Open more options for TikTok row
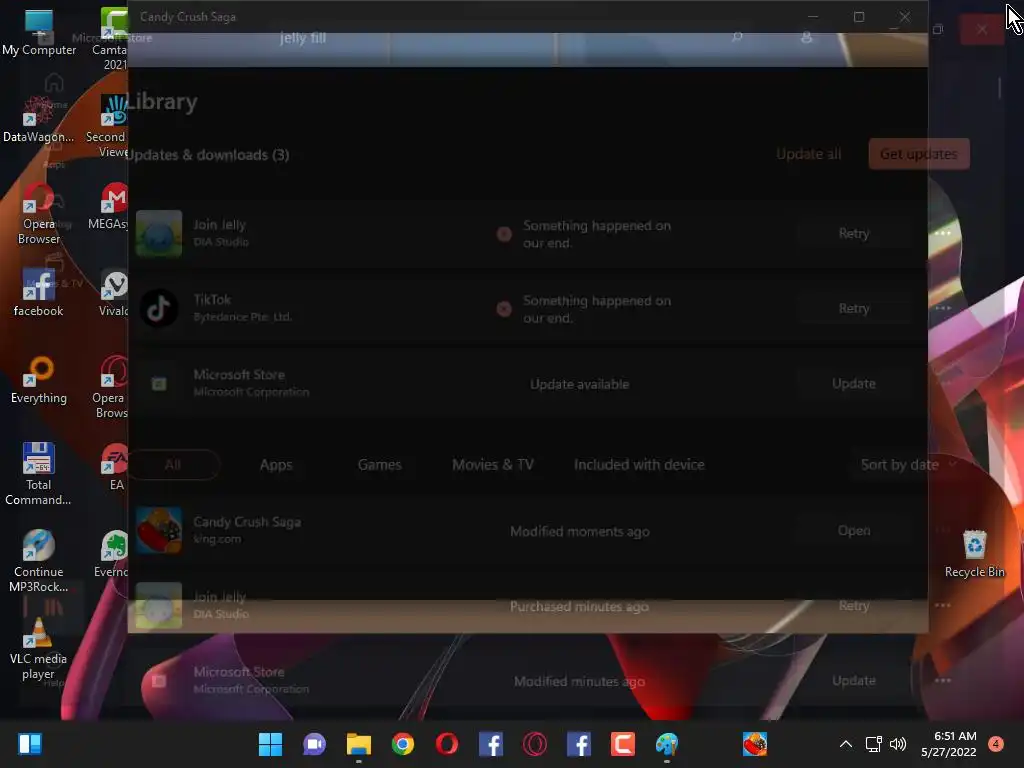Screen dimensions: 1024x768 point(943,308)
